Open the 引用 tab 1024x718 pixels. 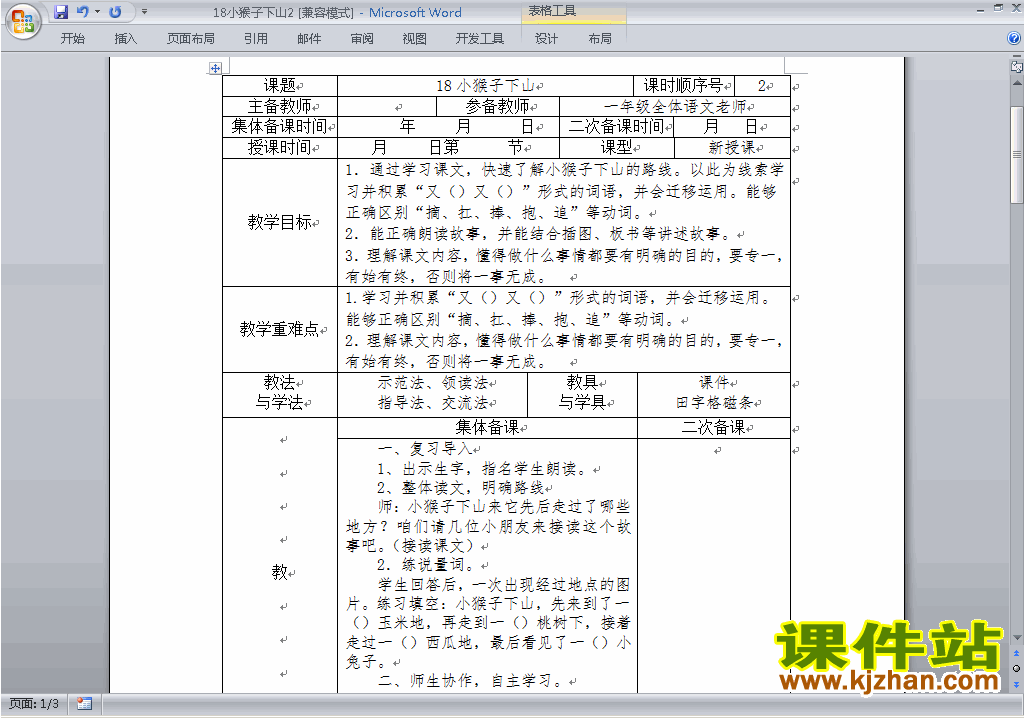pos(256,39)
